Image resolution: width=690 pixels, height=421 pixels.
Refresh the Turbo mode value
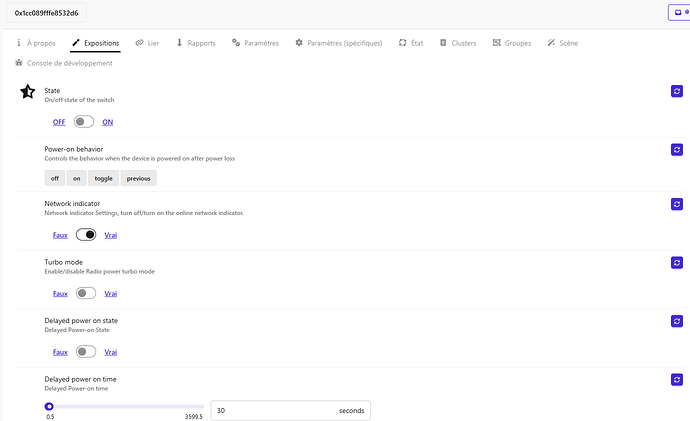(x=676, y=263)
